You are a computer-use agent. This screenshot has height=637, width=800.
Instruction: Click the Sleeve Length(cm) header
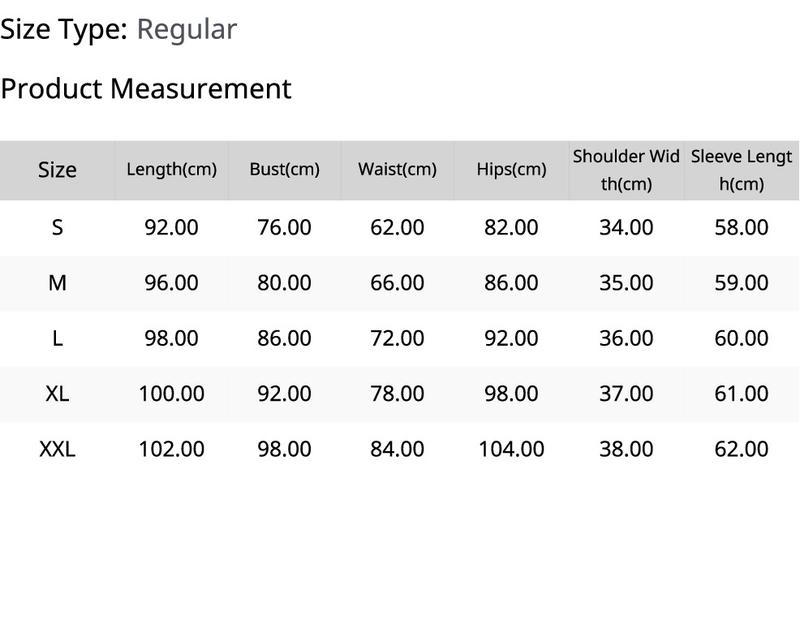(x=741, y=170)
